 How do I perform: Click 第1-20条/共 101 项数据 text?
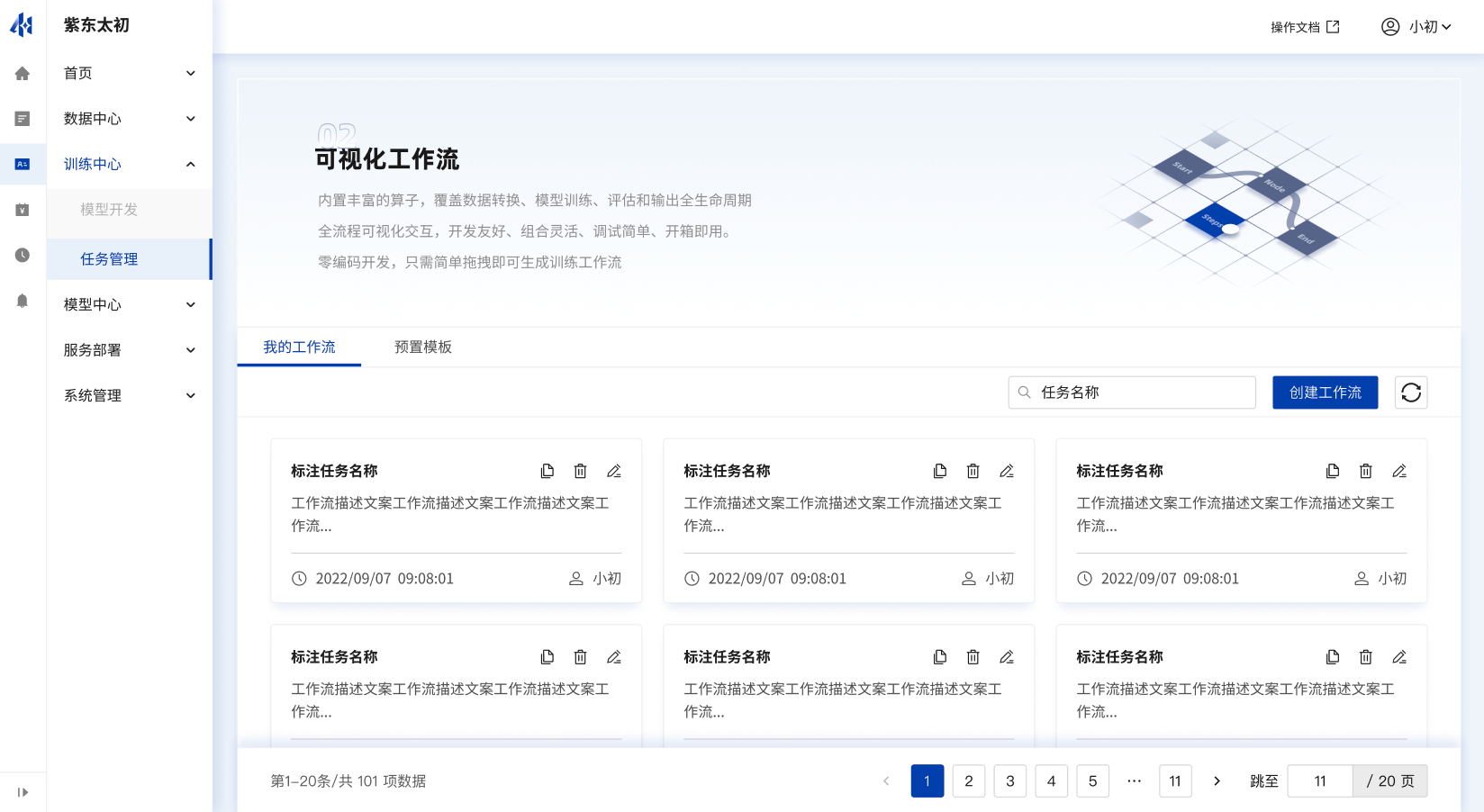point(348,781)
